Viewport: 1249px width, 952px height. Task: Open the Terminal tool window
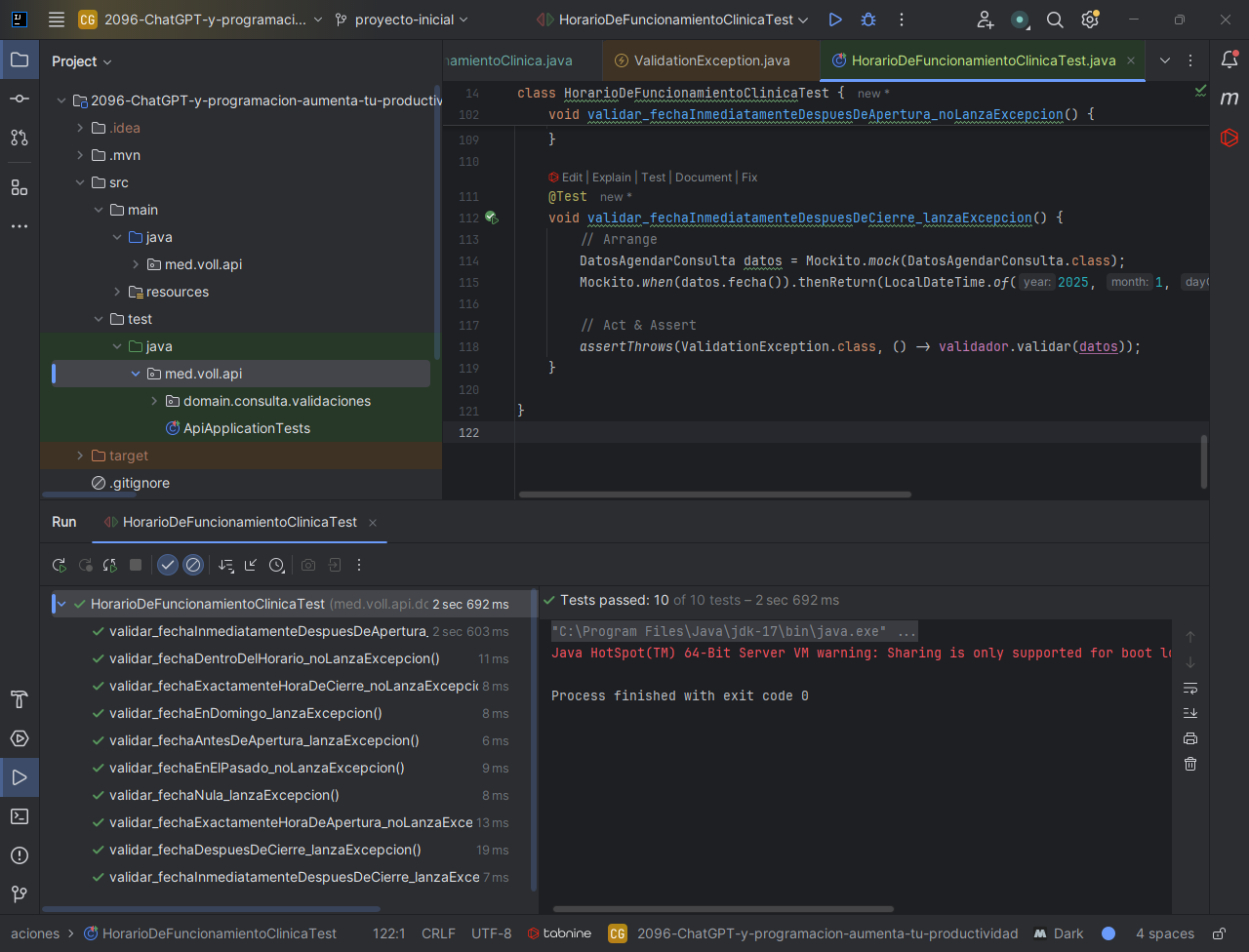20,816
